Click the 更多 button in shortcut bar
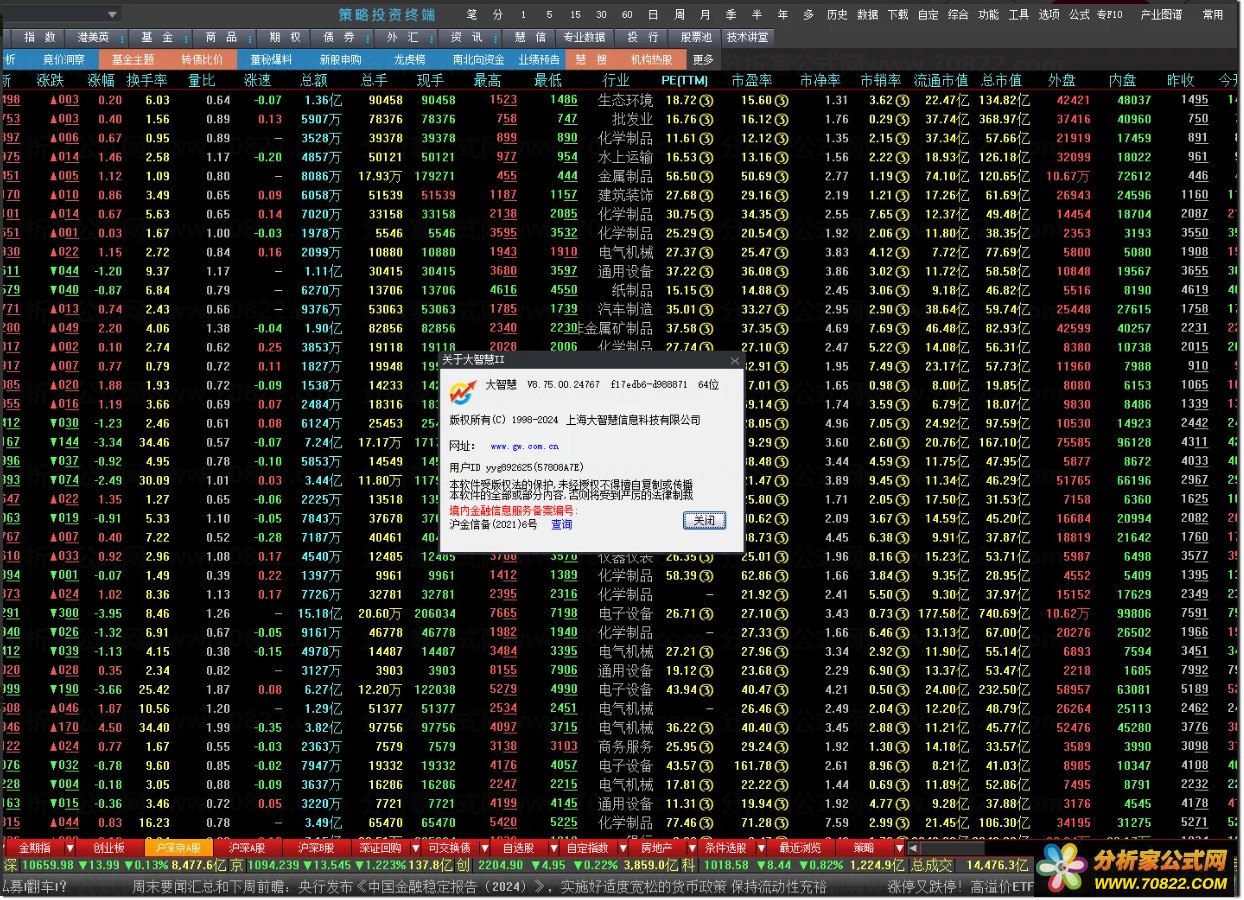This screenshot has width=1244, height=900. coord(703,60)
